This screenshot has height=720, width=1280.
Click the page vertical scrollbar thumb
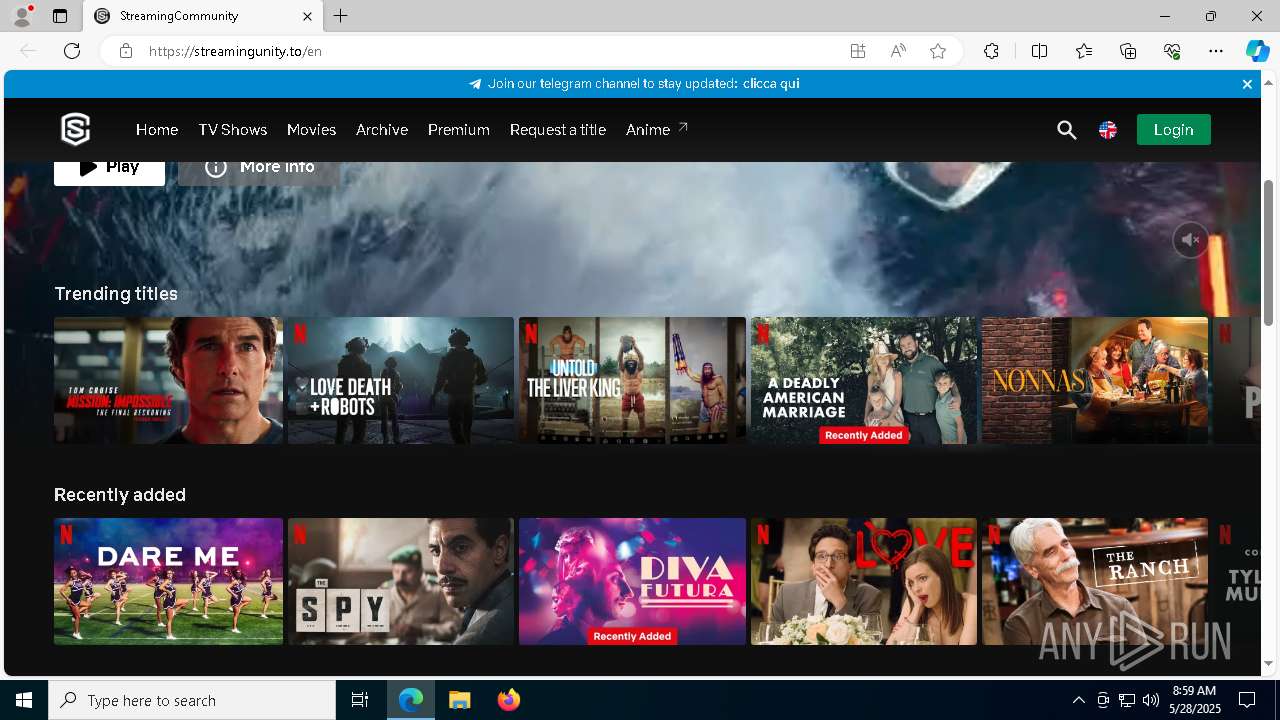click(x=1269, y=252)
